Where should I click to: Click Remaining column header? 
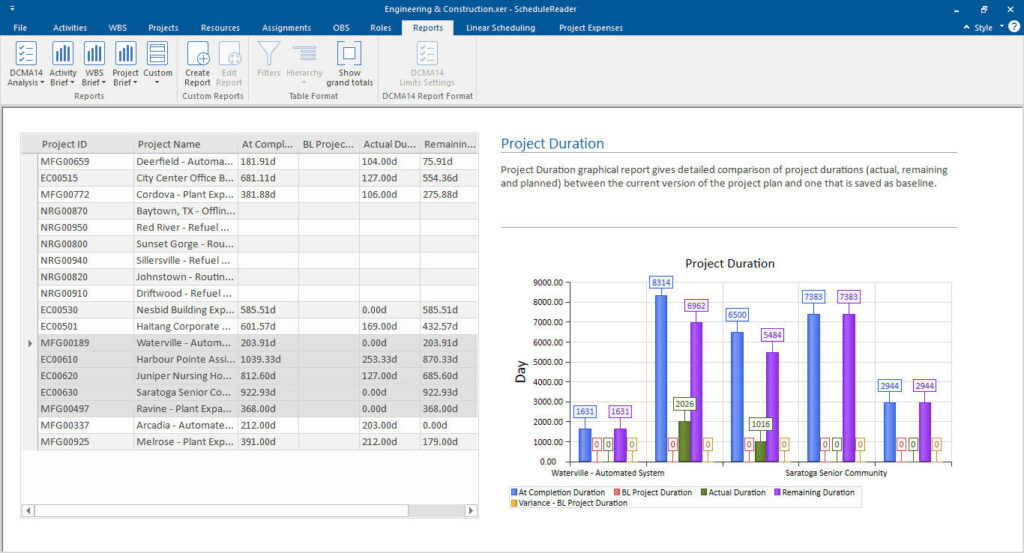[x=449, y=144]
